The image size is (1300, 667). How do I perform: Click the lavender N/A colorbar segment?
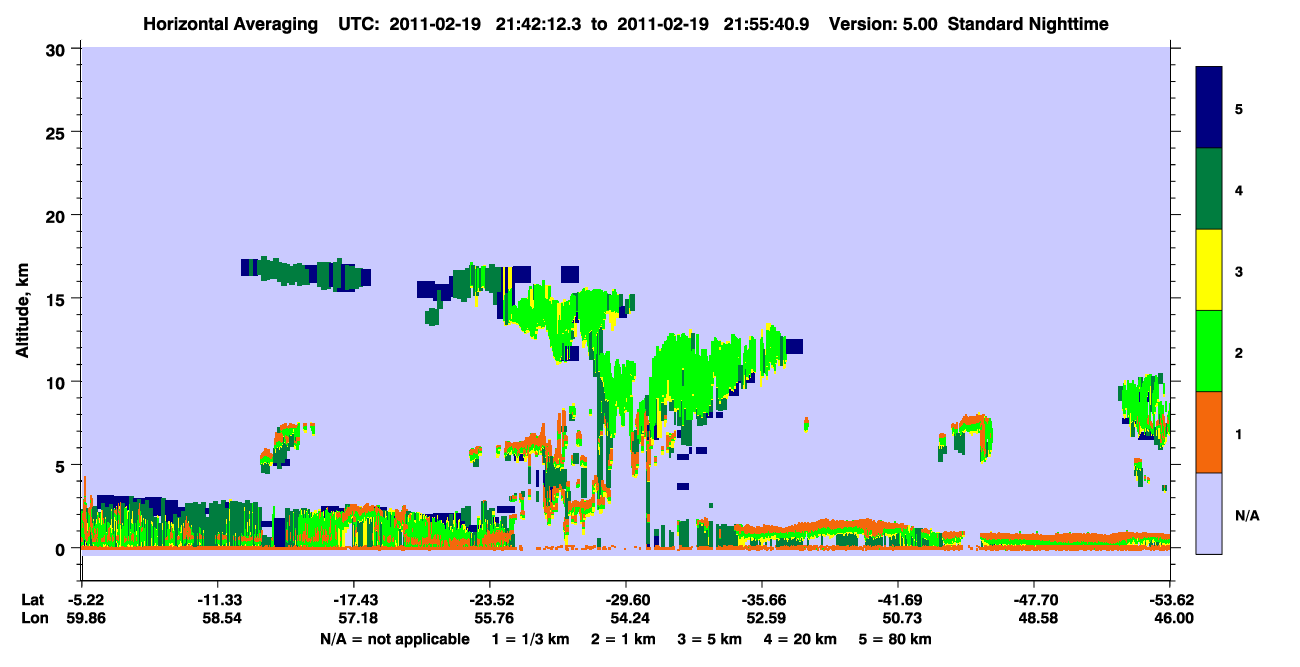pos(1209,513)
